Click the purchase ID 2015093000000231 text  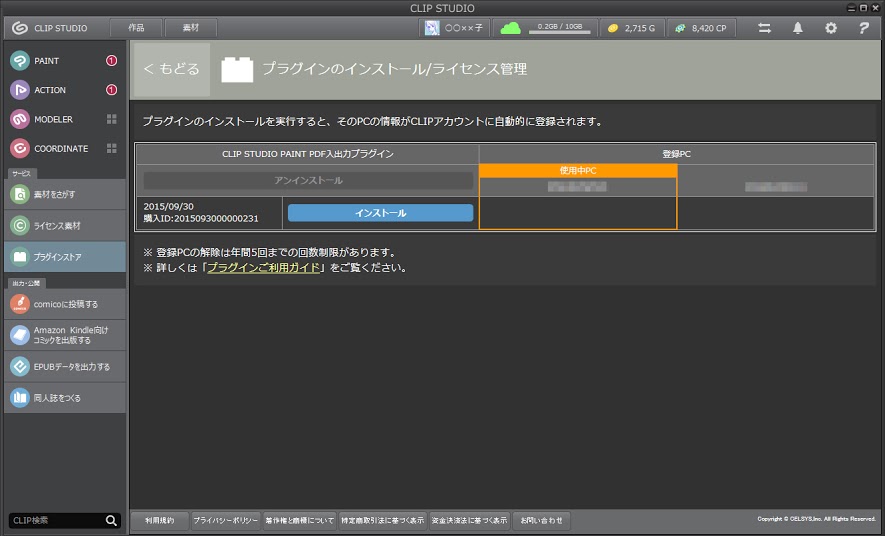coord(201,218)
